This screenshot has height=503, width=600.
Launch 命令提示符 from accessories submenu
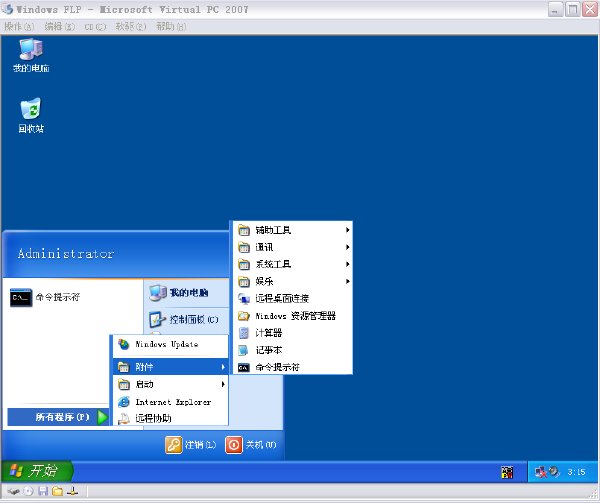tap(293, 367)
